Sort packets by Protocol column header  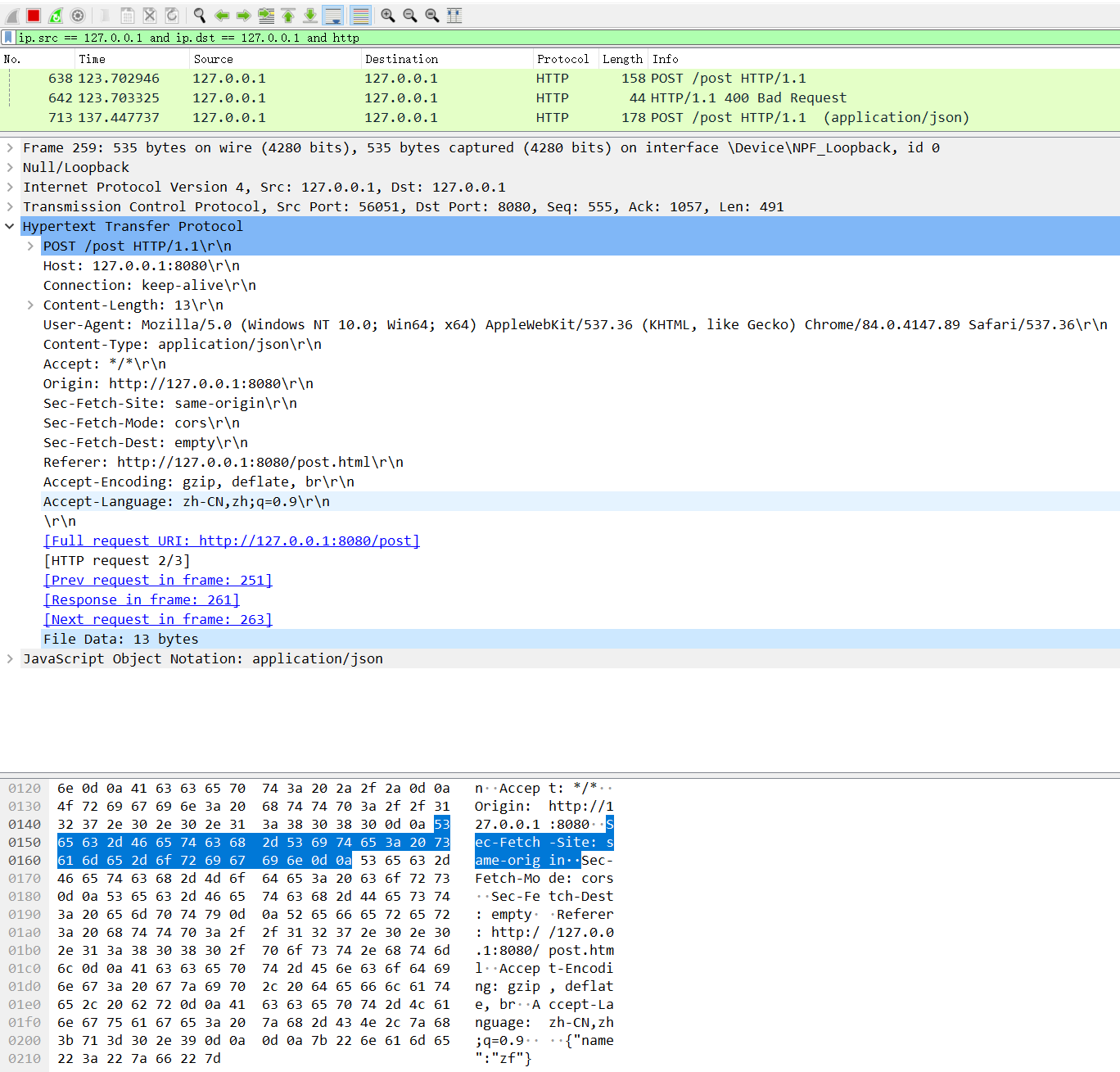click(x=562, y=59)
